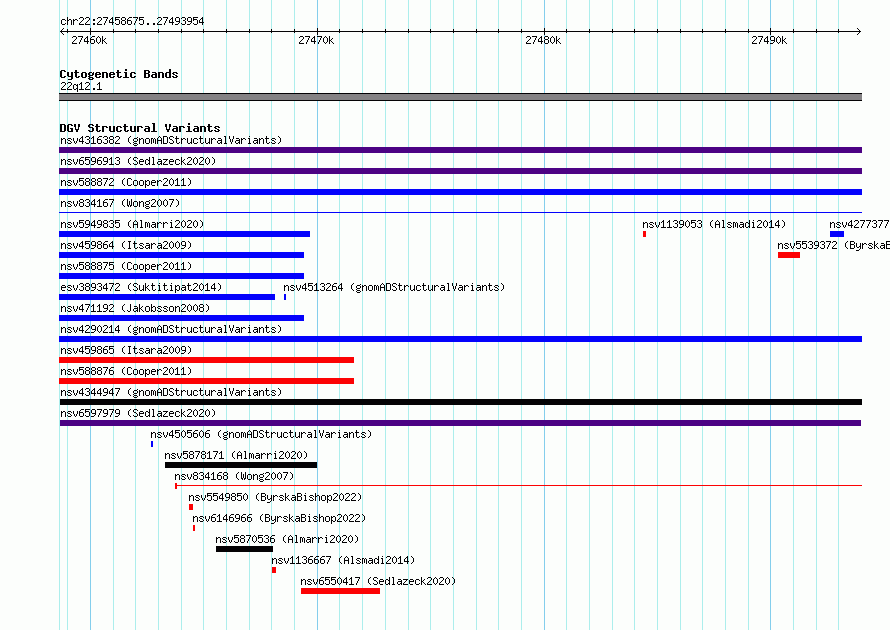The width and height of the screenshot is (890, 630).
Task: Click the nsv5870536 black variant bar
Action: pos(245,549)
